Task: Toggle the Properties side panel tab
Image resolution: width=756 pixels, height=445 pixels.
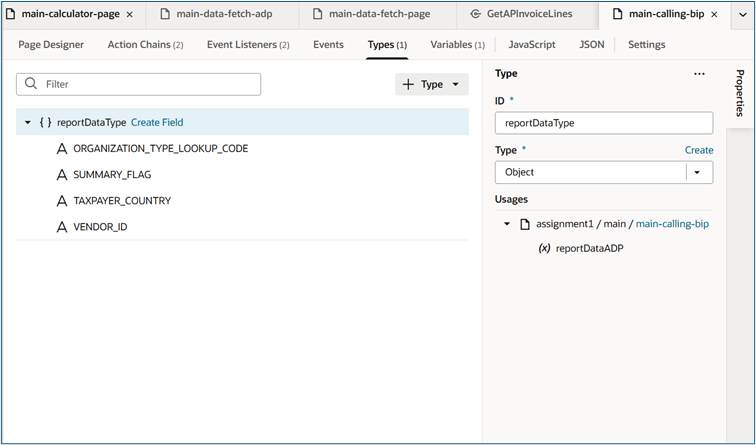Action: coord(740,93)
